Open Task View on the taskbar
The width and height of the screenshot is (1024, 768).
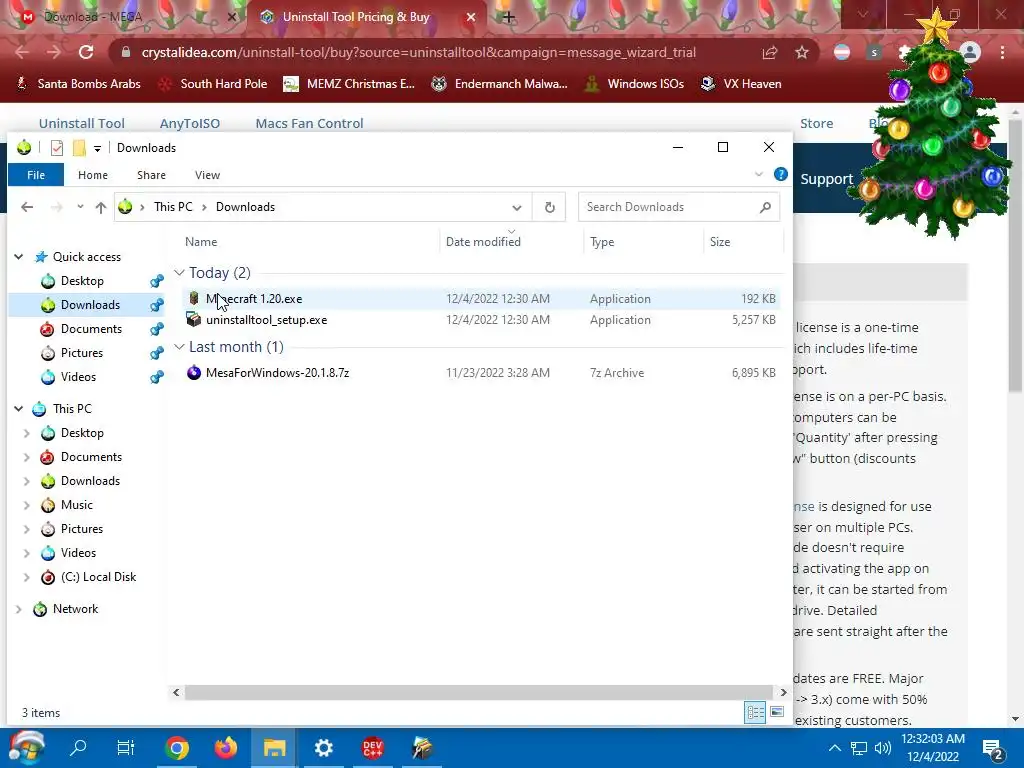pyautogui.click(x=125, y=747)
